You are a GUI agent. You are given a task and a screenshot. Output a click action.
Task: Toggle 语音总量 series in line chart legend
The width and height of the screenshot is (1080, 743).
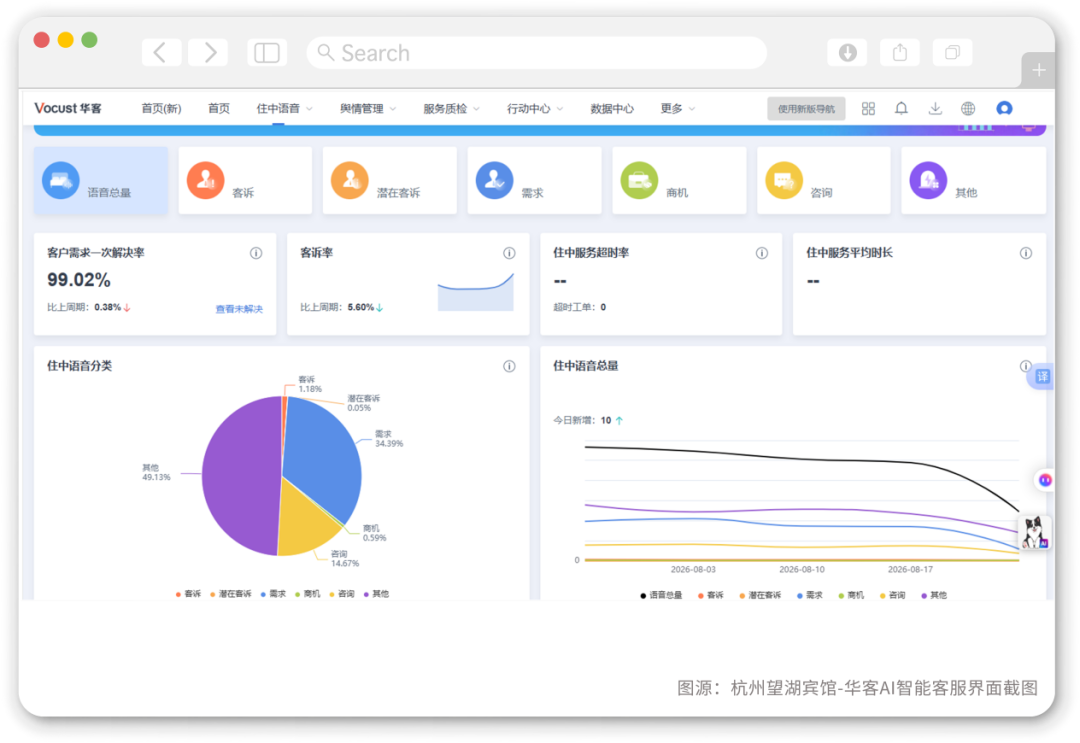tap(661, 595)
